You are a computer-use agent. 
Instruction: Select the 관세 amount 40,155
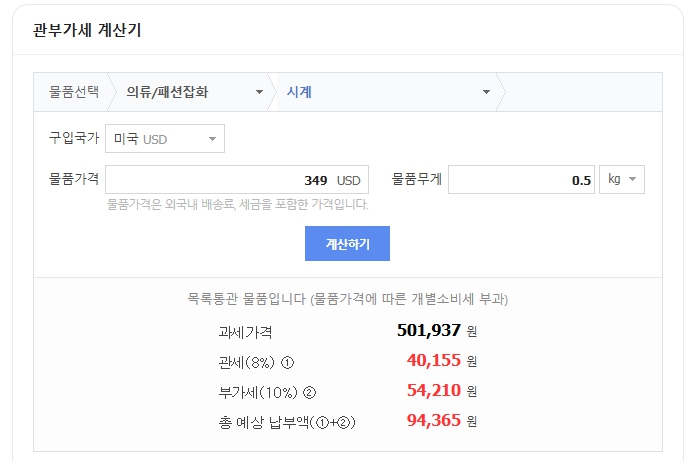[x=433, y=361]
